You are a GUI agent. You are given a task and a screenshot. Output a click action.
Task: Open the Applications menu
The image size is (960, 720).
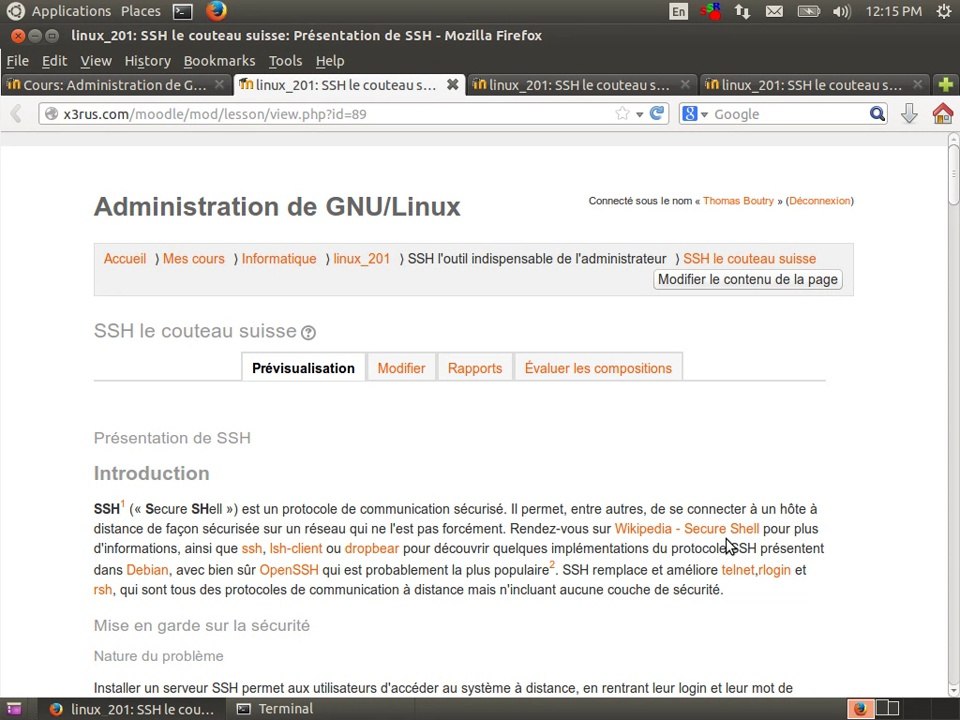pyautogui.click(x=71, y=11)
